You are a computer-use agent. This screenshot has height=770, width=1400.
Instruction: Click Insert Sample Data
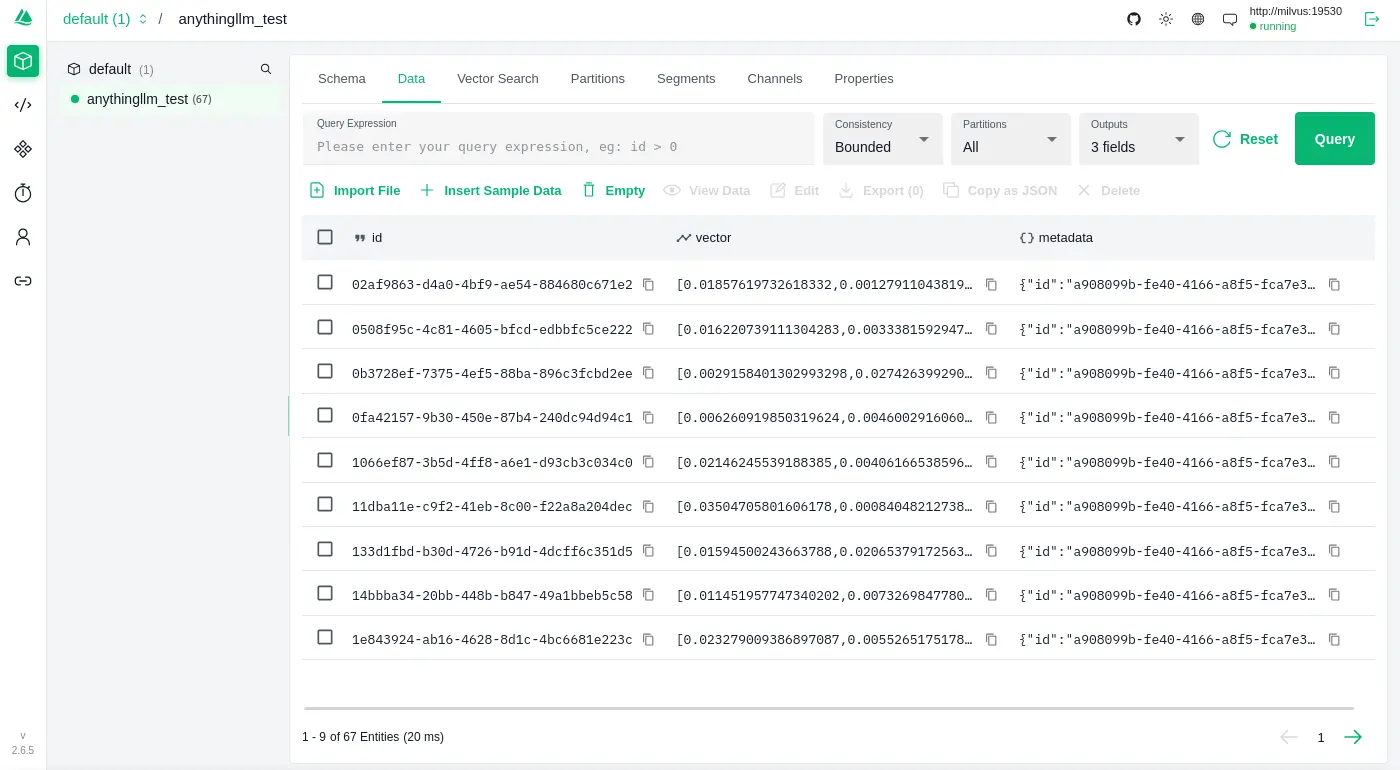(x=490, y=190)
